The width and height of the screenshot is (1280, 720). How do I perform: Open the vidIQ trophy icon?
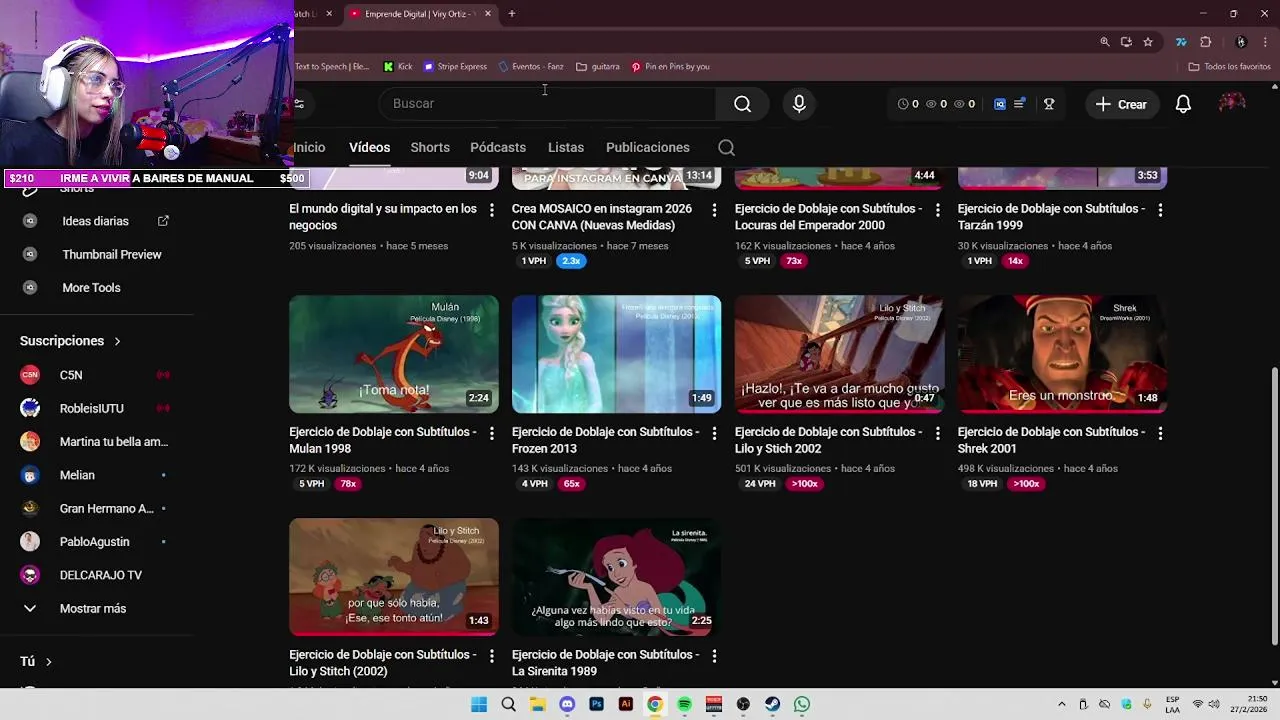[1049, 104]
